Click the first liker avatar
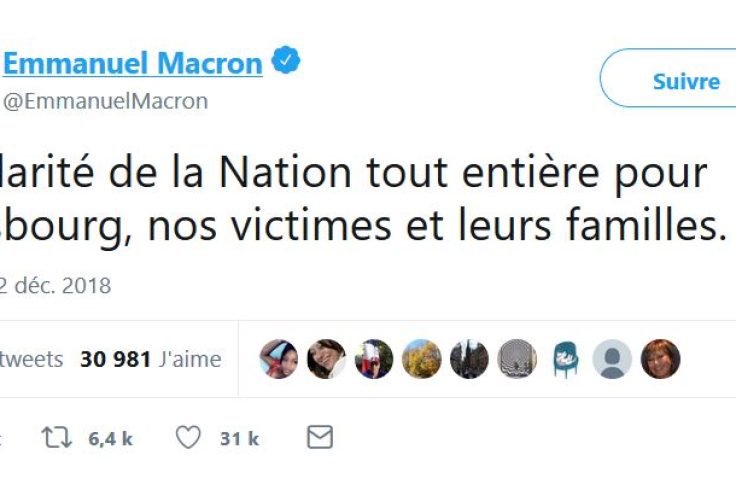The width and height of the screenshot is (736, 490). pyautogui.click(x=279, y=359)
